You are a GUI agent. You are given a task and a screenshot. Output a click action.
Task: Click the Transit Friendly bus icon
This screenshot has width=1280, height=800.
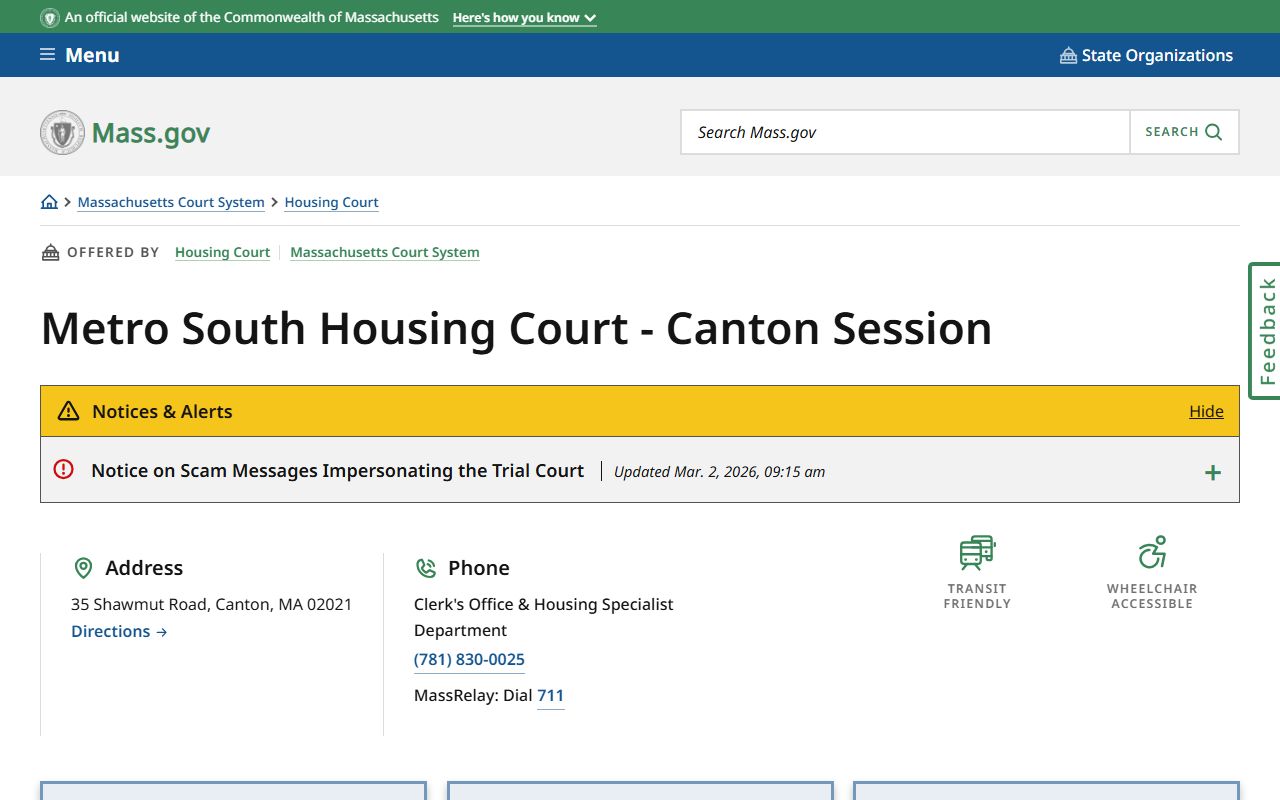(977, 552)
